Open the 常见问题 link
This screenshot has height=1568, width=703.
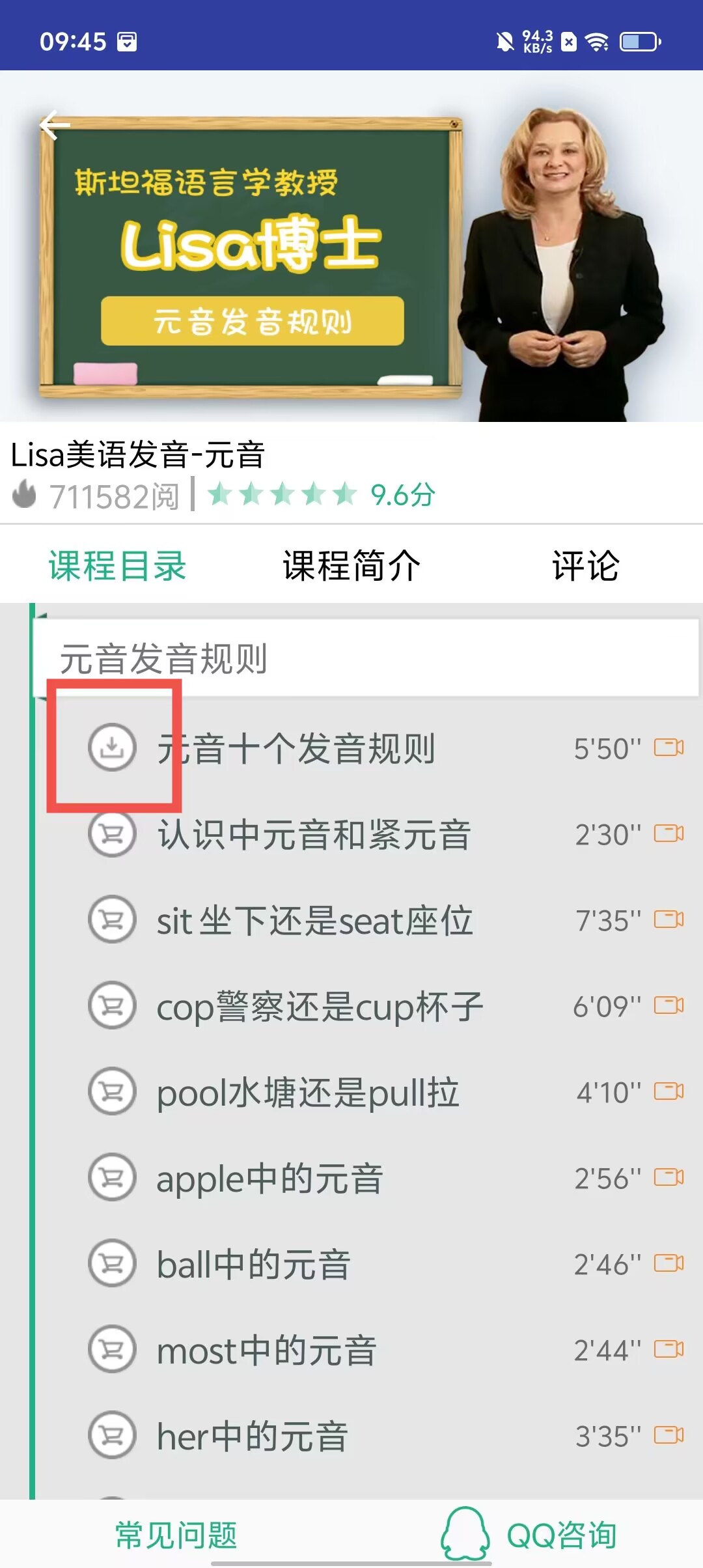[x=176, y=1535]
